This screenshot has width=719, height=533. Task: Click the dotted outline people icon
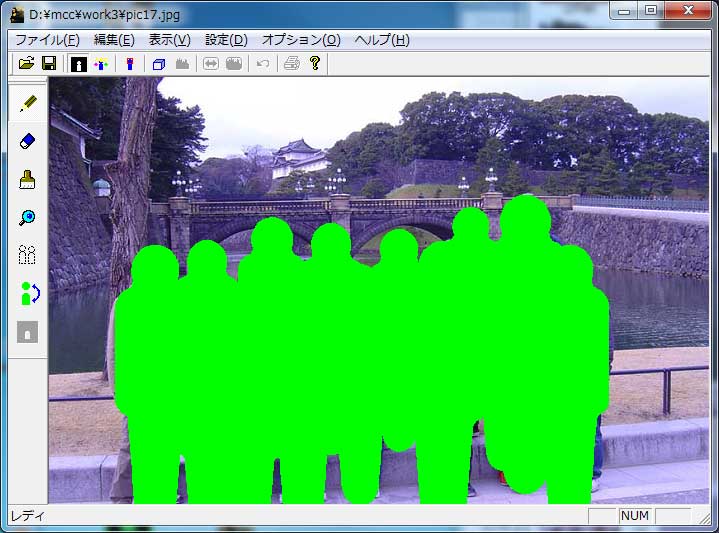[27, 255]
